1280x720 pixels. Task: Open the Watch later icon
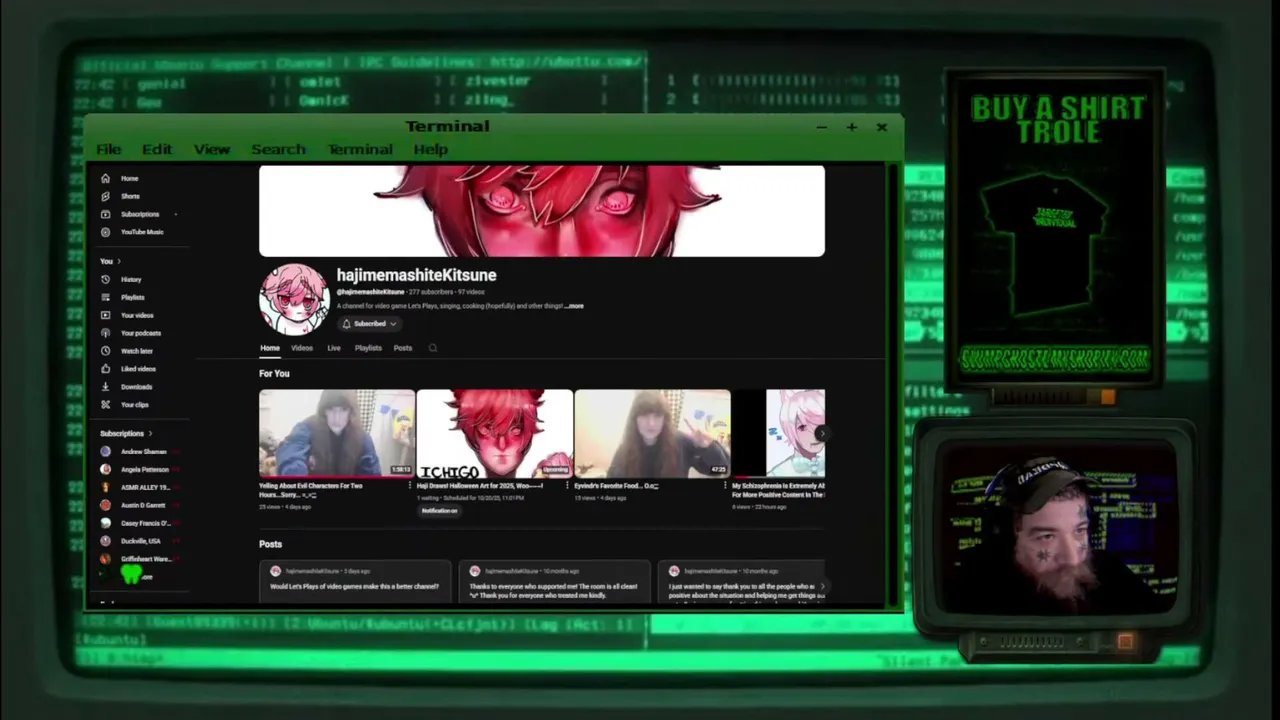click(105, 351)
